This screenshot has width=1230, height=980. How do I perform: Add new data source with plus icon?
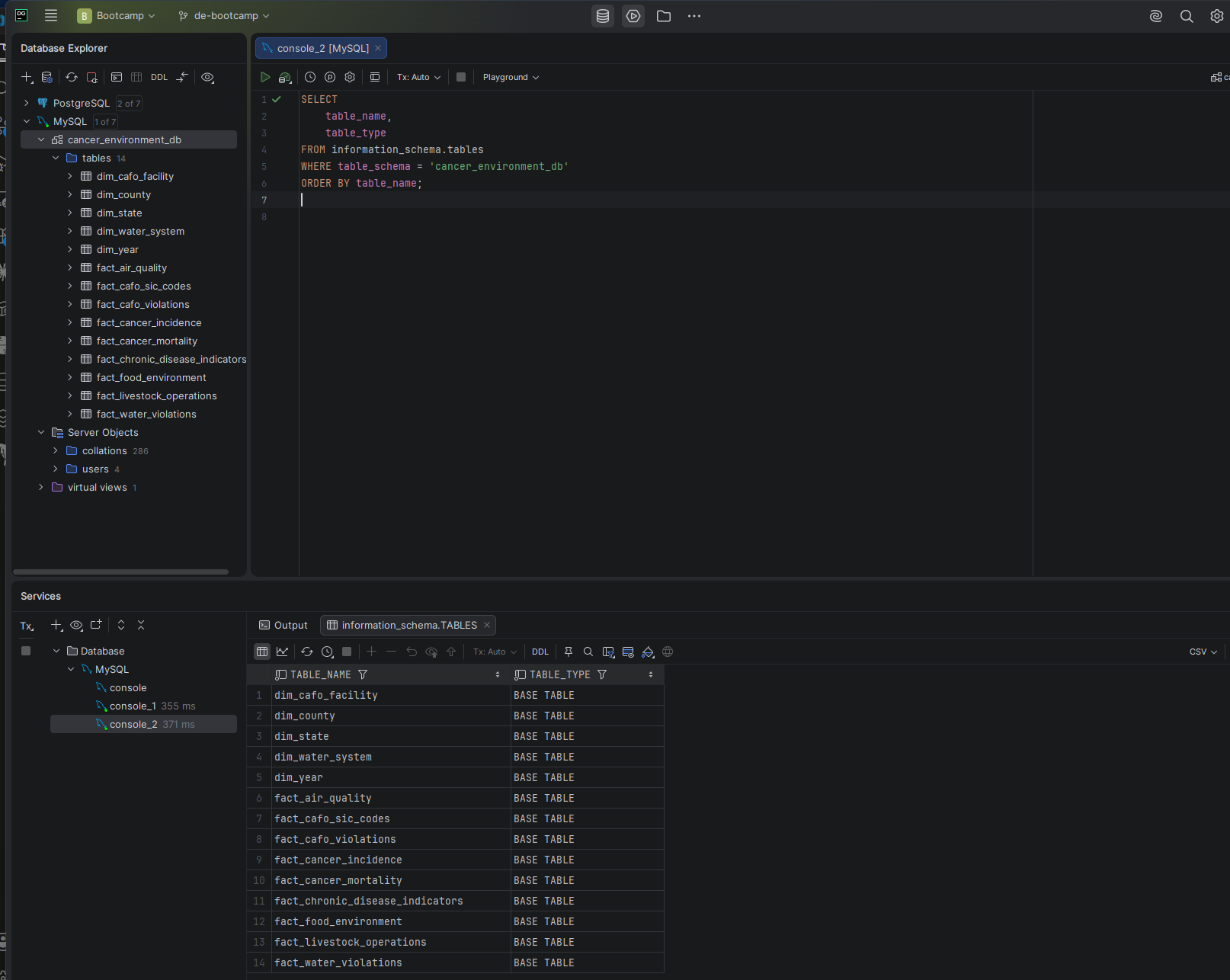(x=27, y=77)
